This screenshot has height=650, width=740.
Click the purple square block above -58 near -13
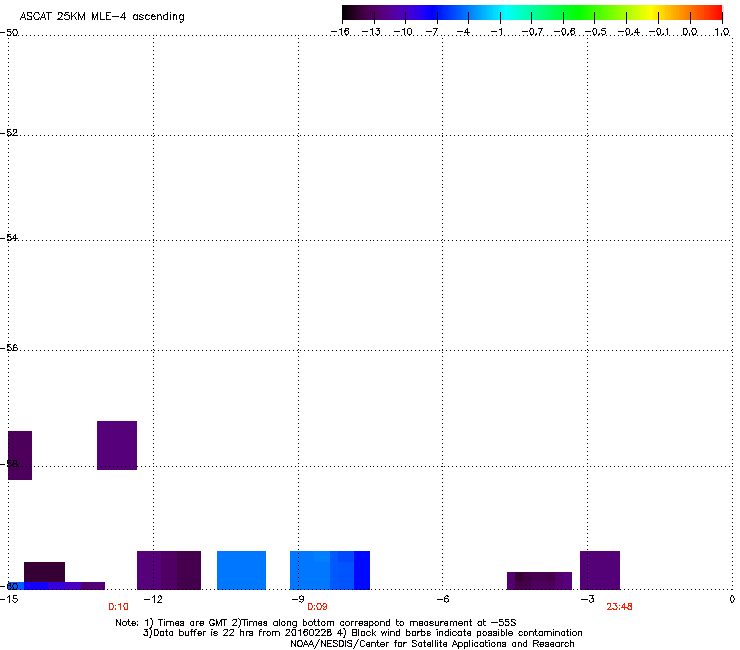[117, 445]
